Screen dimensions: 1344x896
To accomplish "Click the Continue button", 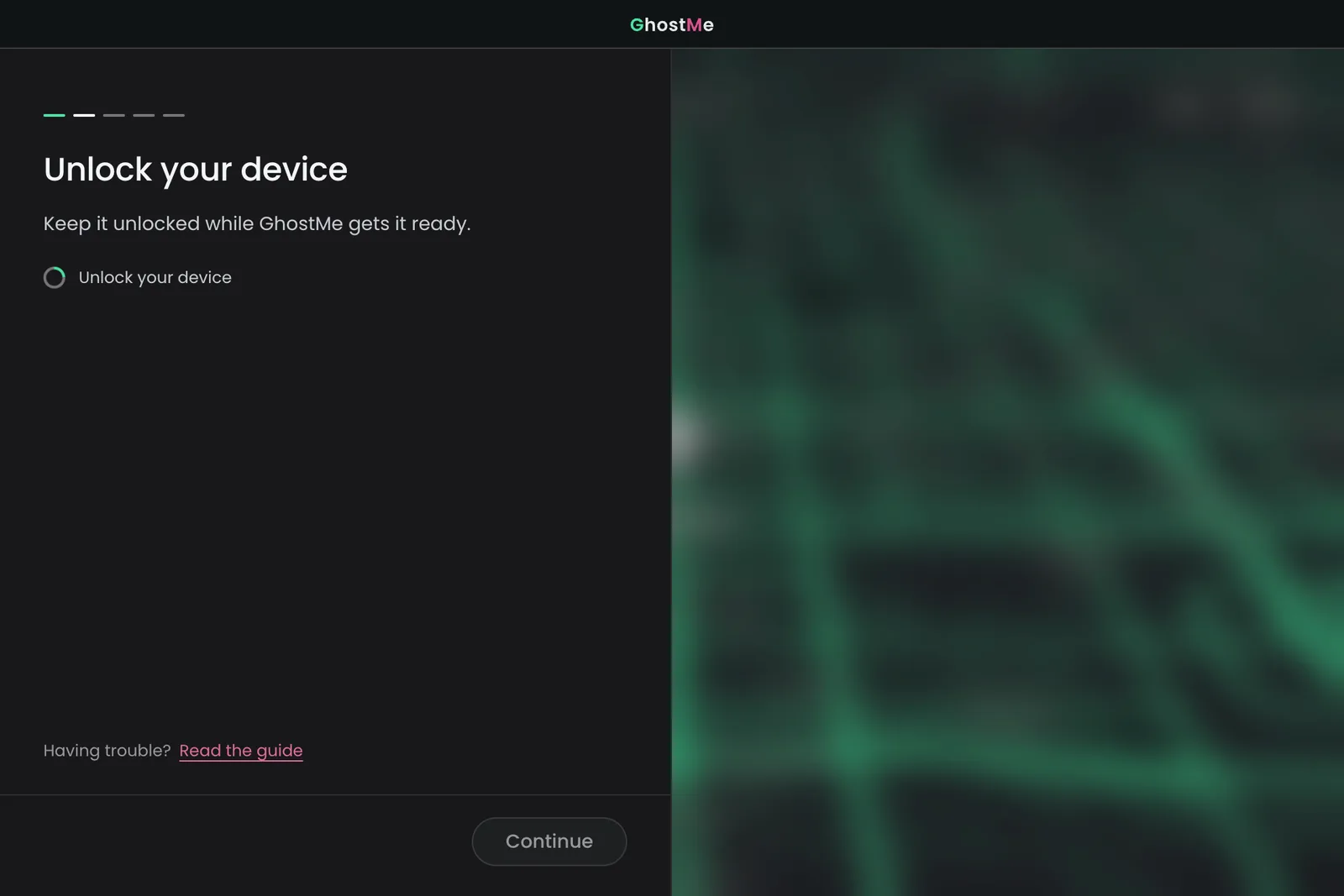I will [549, 841].
